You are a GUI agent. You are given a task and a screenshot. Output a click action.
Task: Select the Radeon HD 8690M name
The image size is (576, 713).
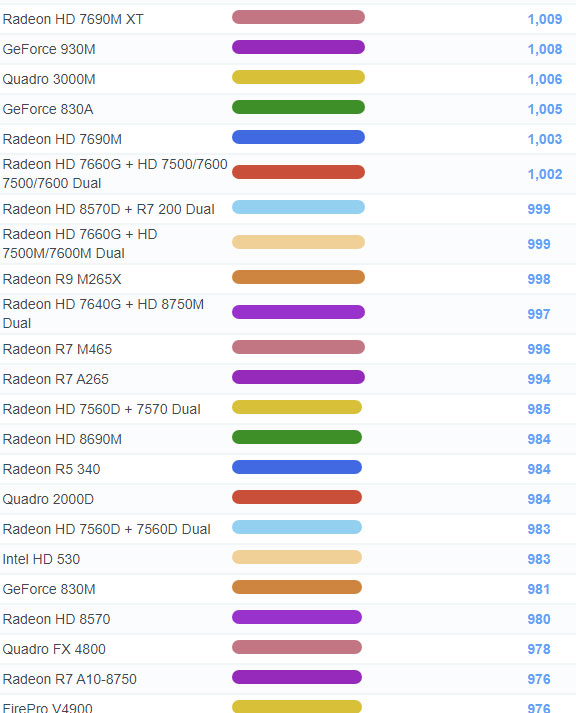(x=62, y=439)
